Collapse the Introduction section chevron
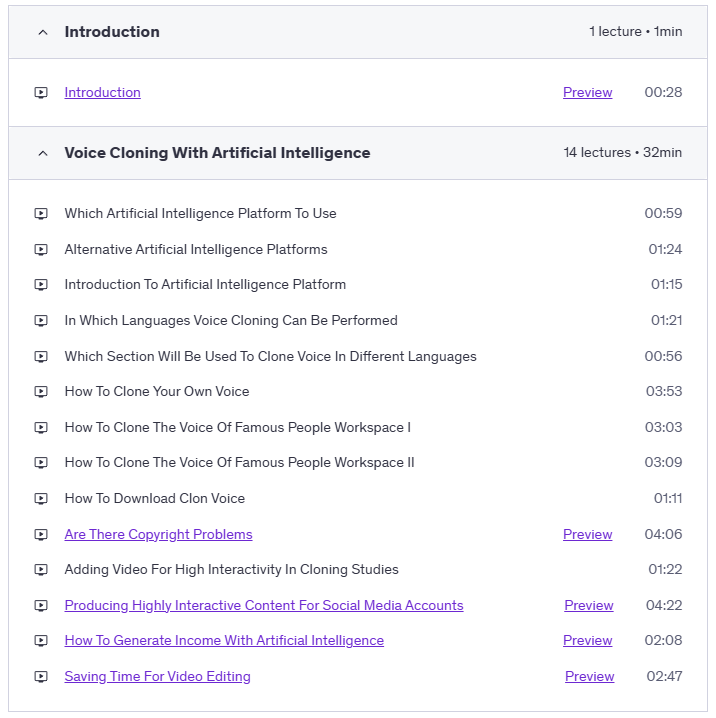This screenshot has height=718, width=716. pos(42,32)
